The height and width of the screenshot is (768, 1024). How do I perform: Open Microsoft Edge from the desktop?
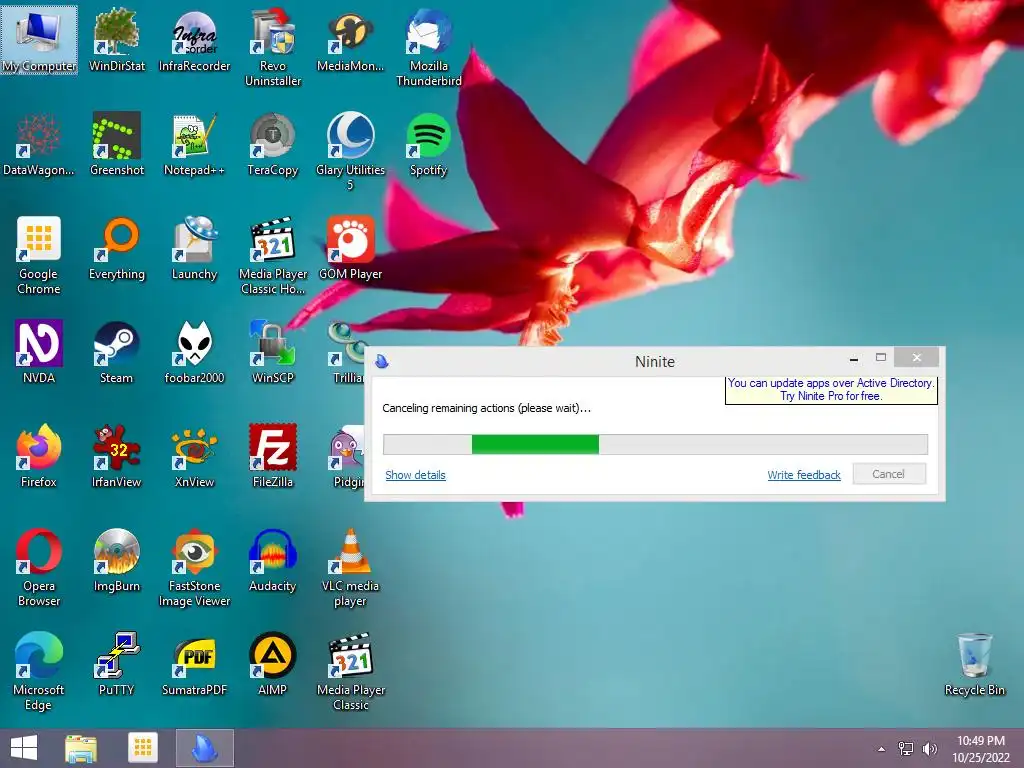click(x=39, y=671)
